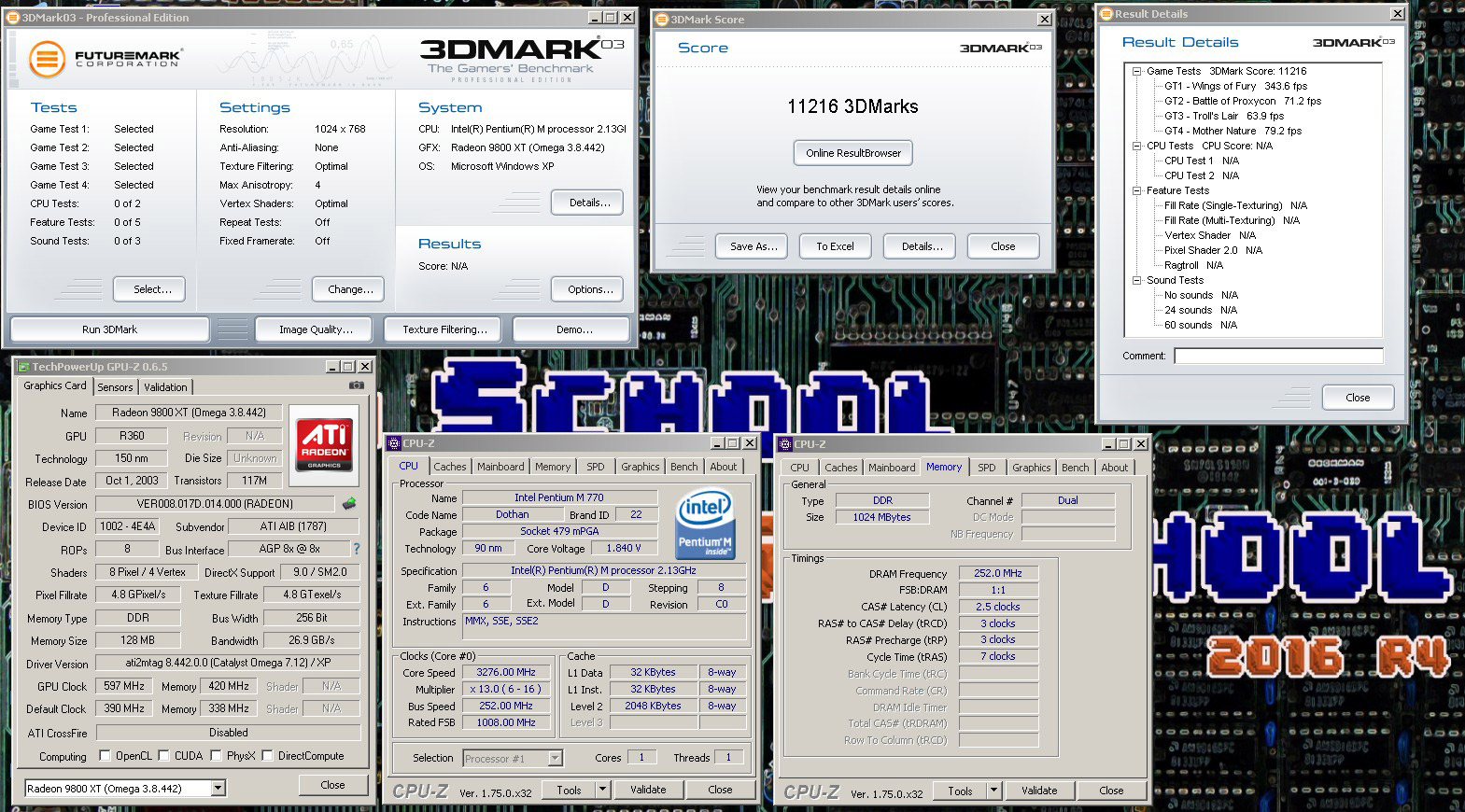Open the Online ResultBrowser
The image size is (1465, 812).
point(853,153)
